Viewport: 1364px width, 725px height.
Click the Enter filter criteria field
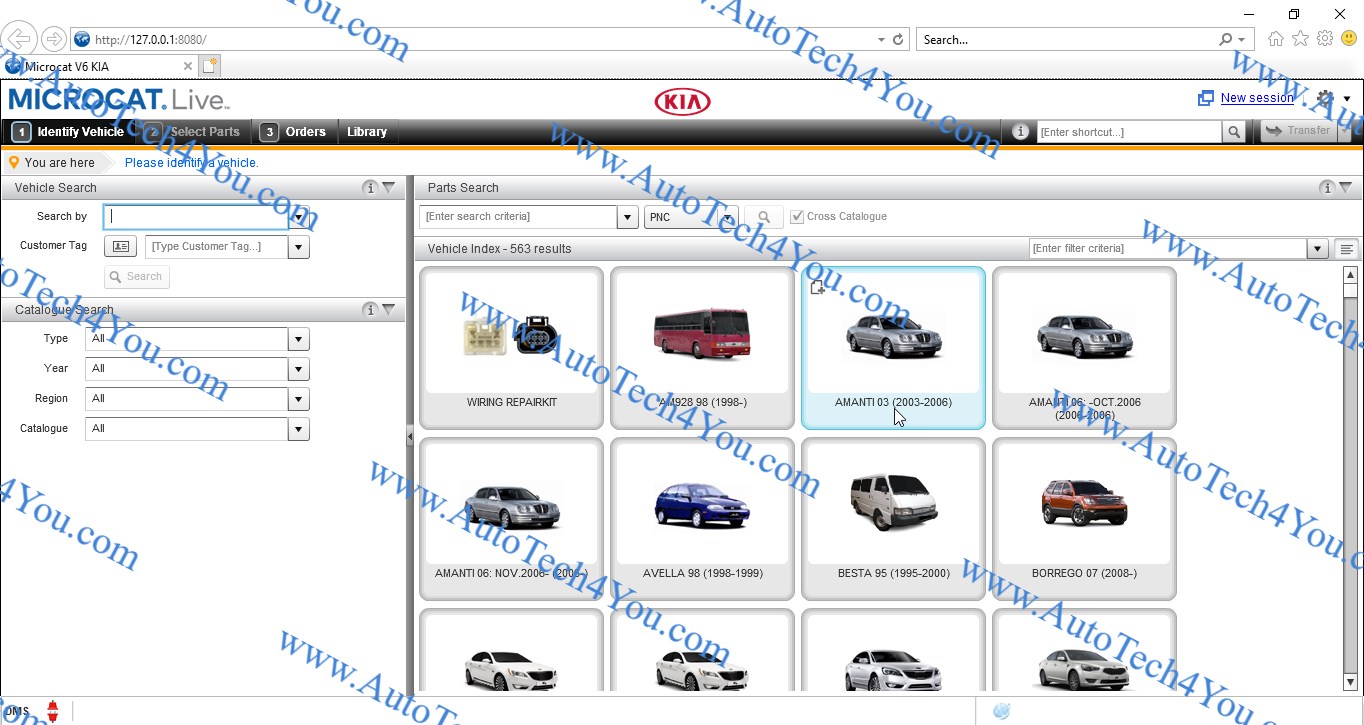pos(1167,249)
